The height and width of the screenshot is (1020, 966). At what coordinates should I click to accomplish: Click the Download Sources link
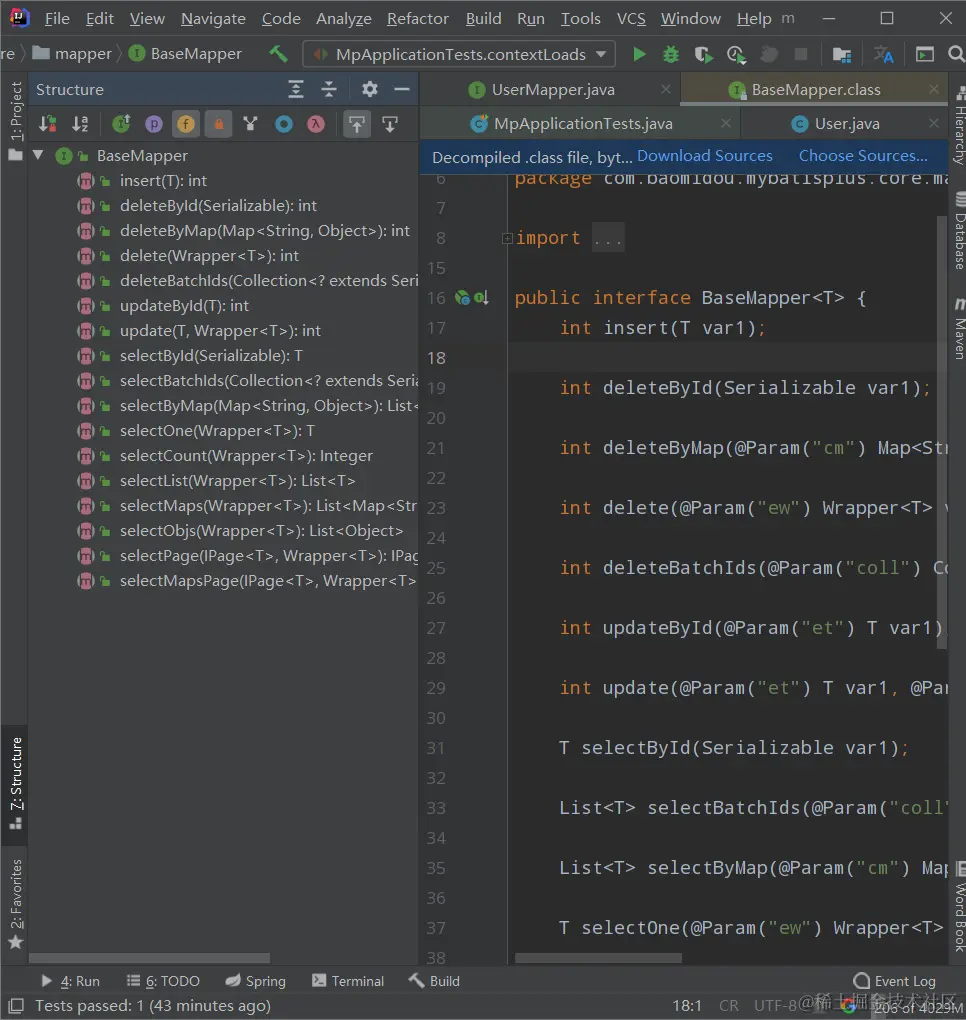tap(704, 156)
